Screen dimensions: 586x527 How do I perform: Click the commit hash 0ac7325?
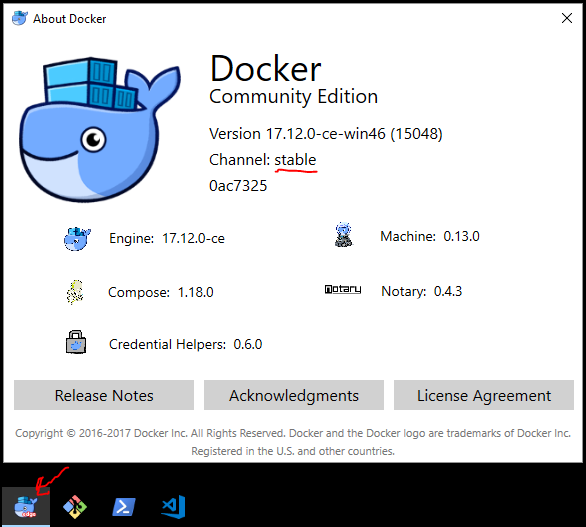click(238, 186)
